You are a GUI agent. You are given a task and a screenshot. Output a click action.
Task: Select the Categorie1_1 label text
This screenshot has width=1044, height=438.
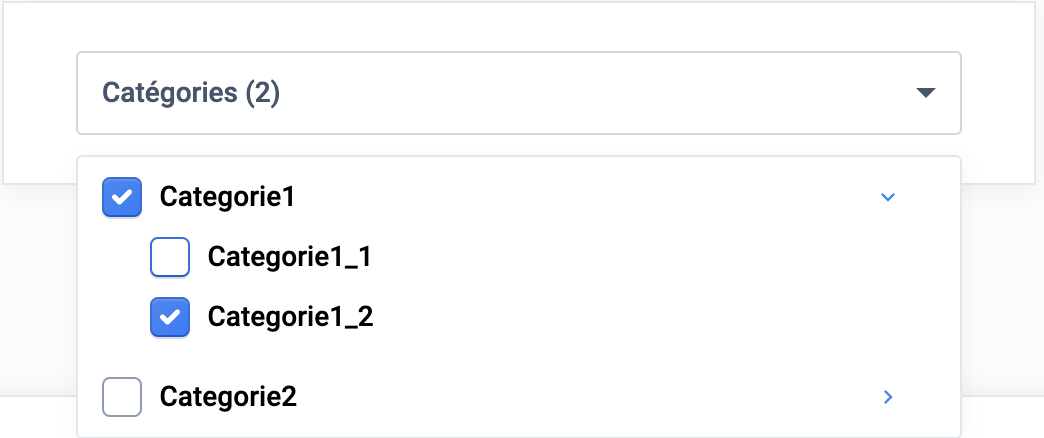pos(290,257)
